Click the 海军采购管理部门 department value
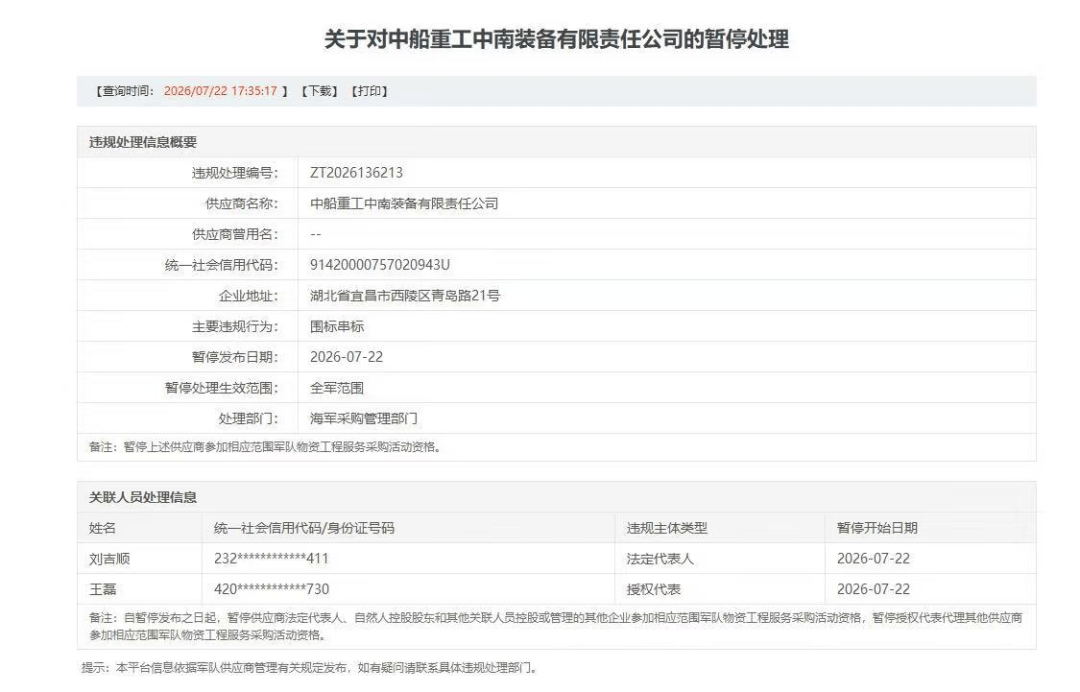This screenshot has height=692, width=1080. tap(364, 419)
